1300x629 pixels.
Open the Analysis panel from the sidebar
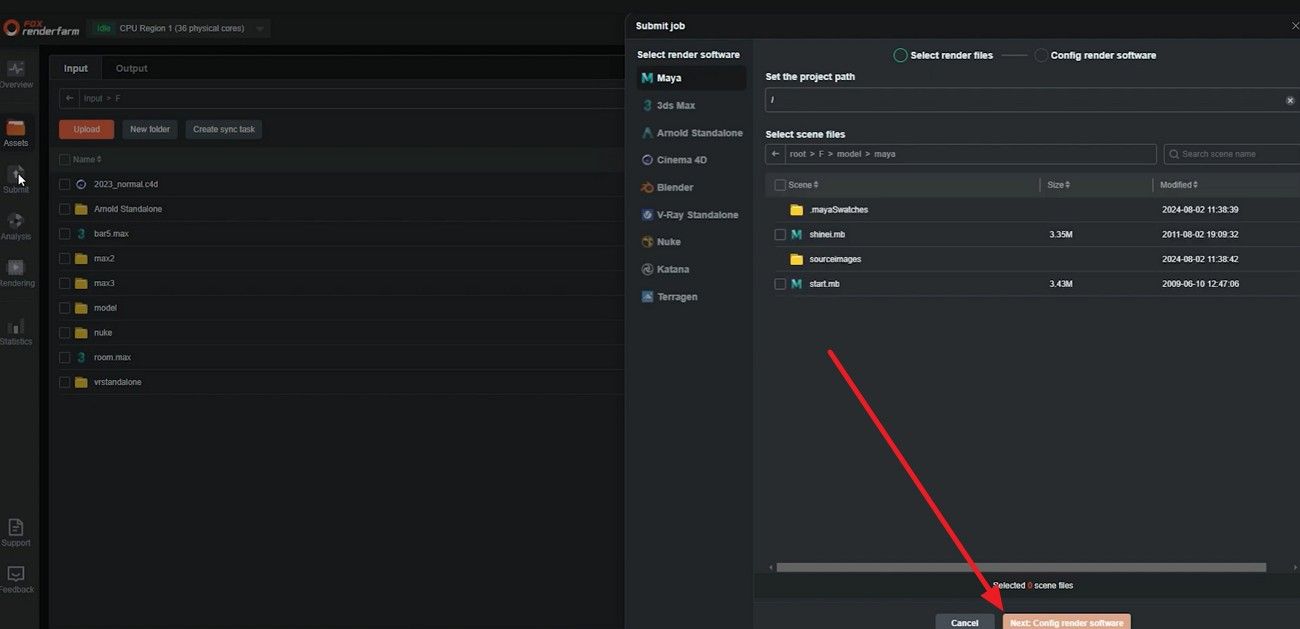pos(16,225)
